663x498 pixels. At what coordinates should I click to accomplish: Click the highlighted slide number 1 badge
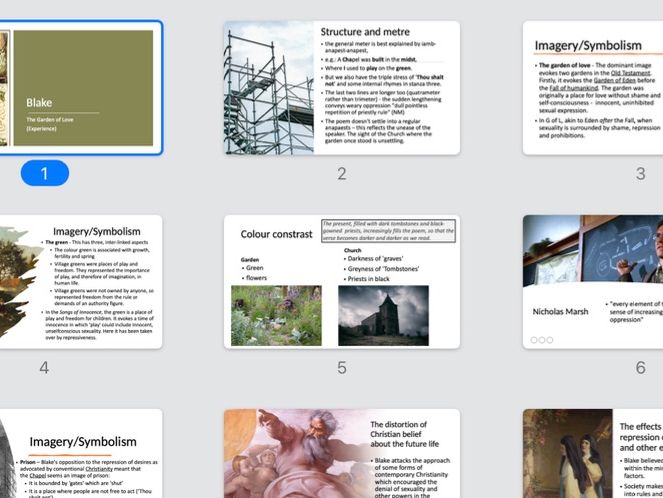pyautogui.click(x=45, y=173)
